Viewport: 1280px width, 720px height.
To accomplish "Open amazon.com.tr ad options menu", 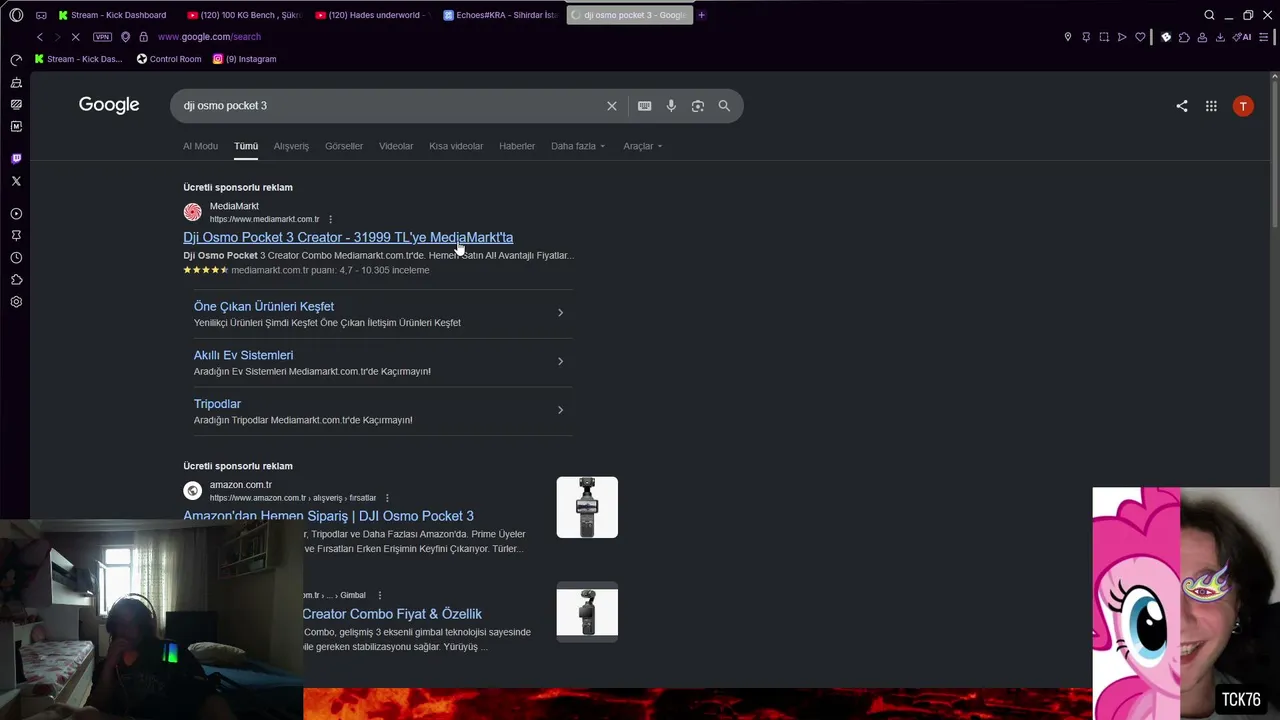I will [387, 498].
